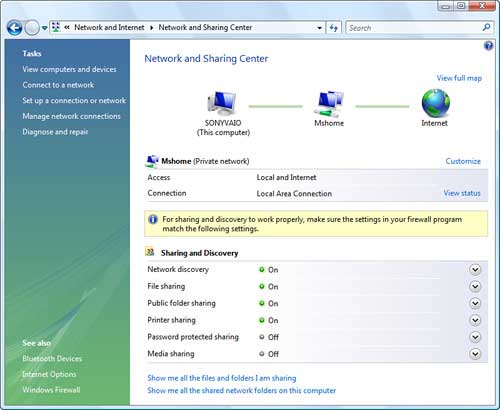Screen dimensions: 500x410
Task: Expand Public folder sharing settings chevron
Action: point(475,303)
